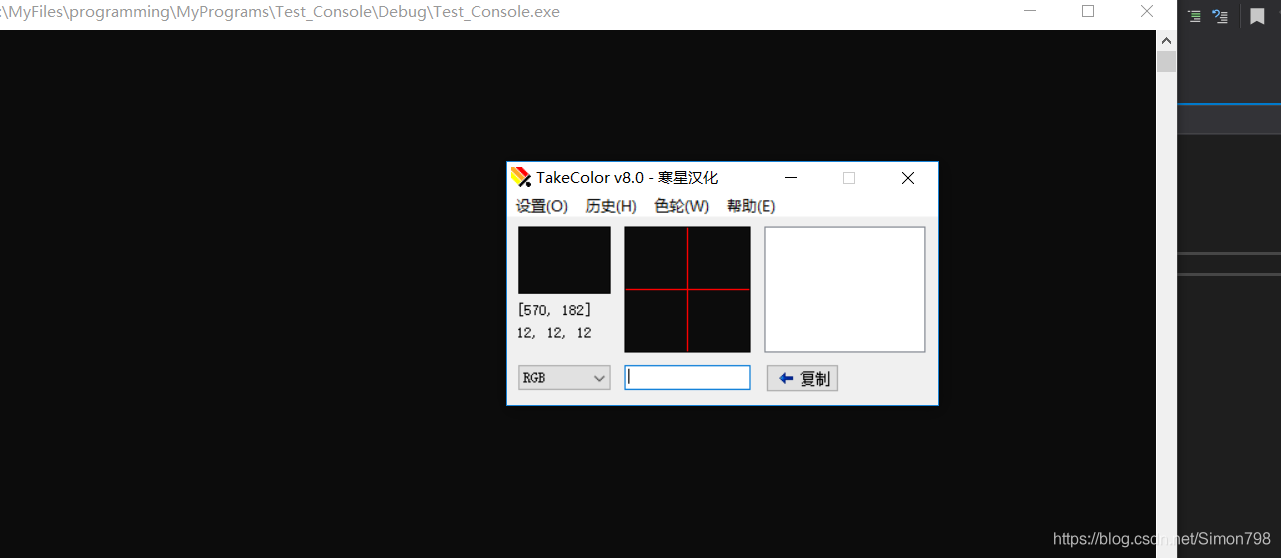Click the bookmark icon in IDE toolbar
The image size is (1281, 558).
[1257, 16]
